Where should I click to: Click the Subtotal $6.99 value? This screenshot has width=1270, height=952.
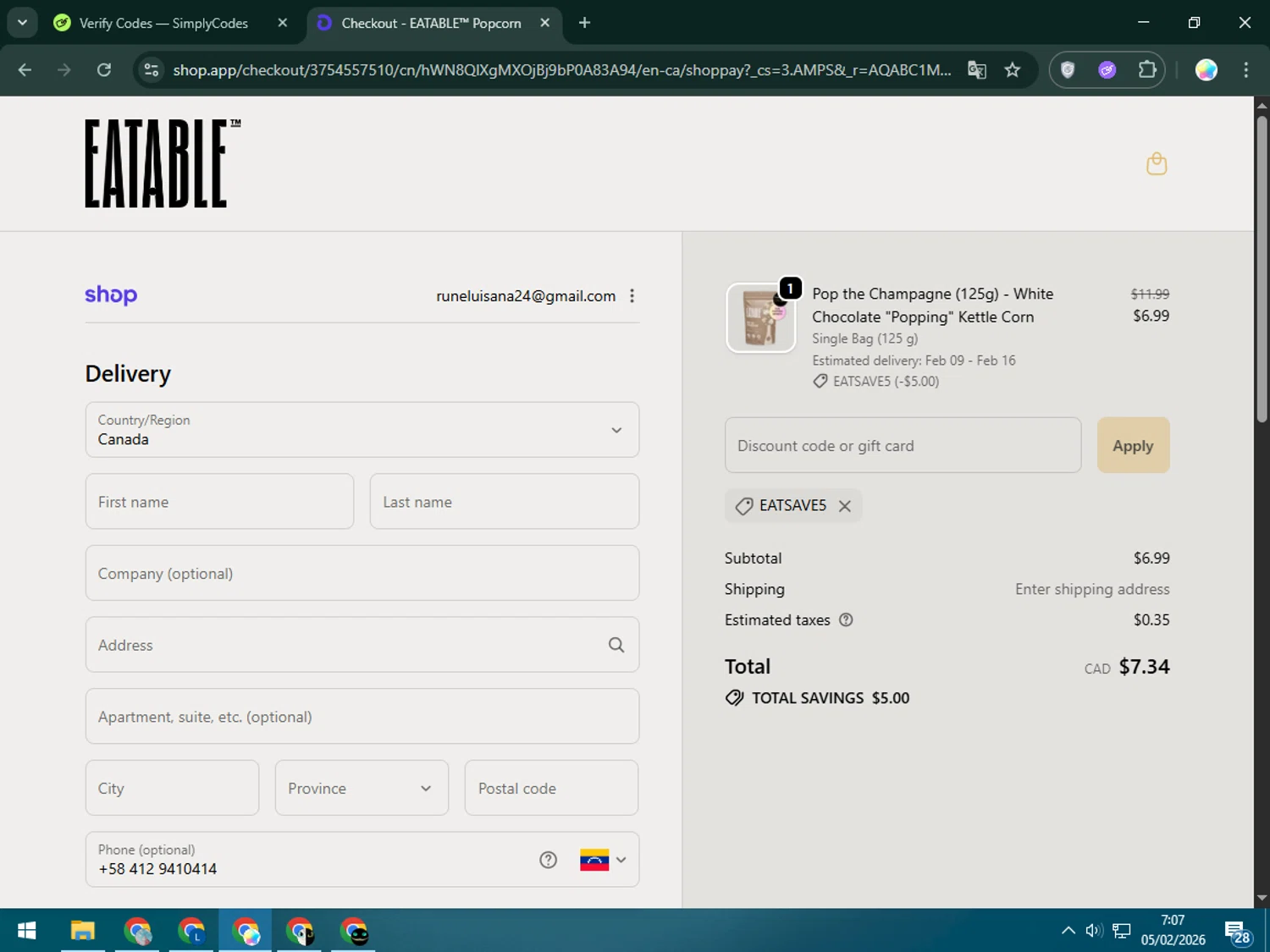pyautogui.click(x=1151, y=559)
